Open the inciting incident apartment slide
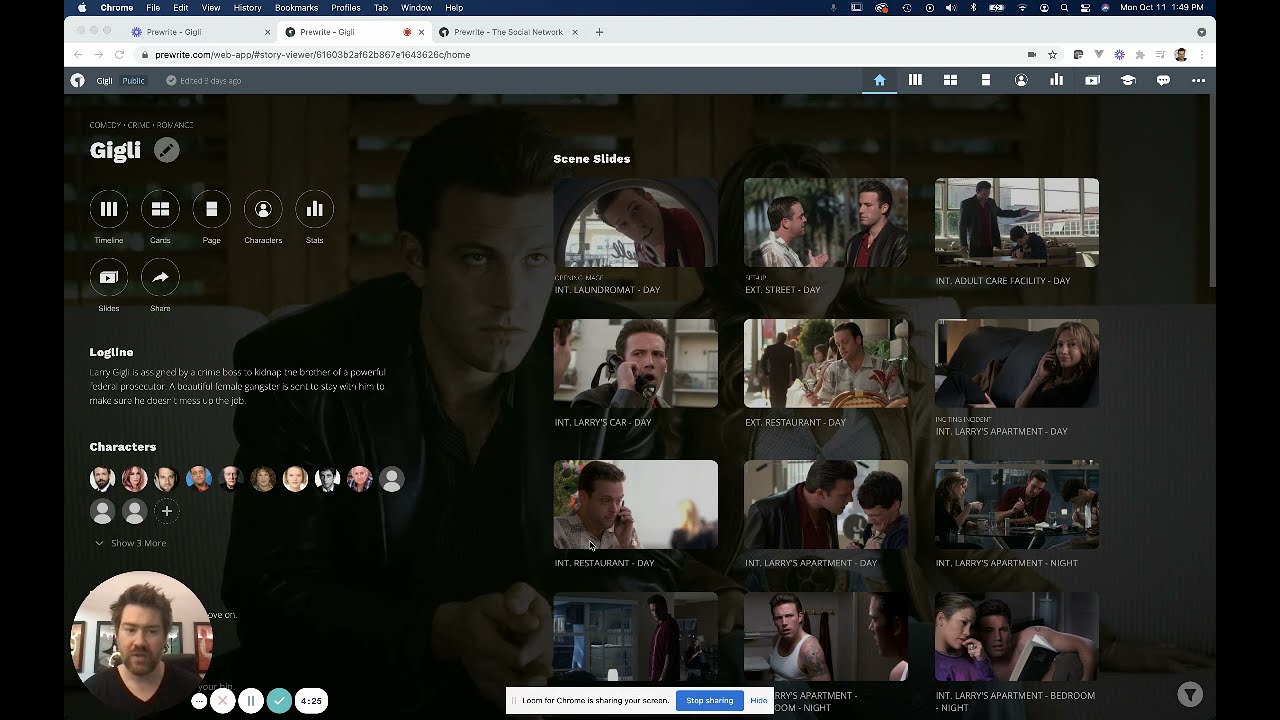This screenshot has height=720, width=1280. pos(1017,363)
